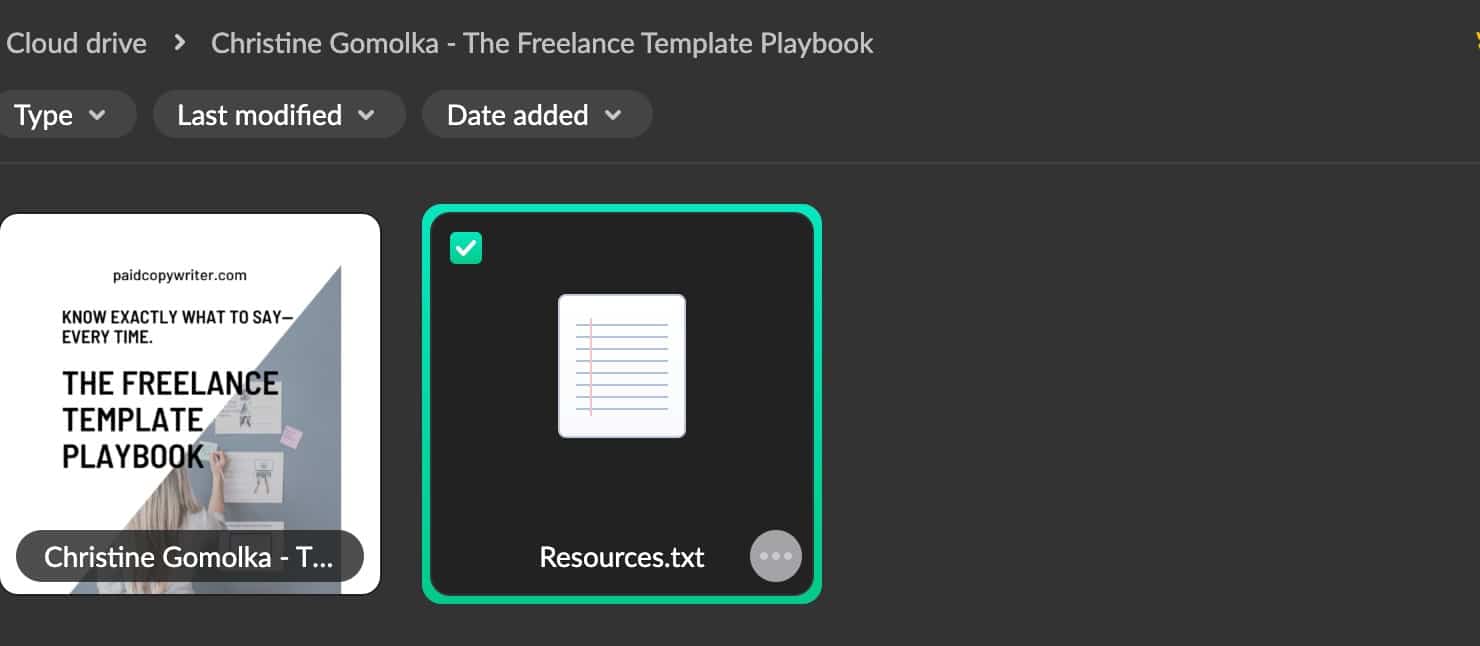Click the Christine Gomolka folder name label
Screen dimensions: 1480x646
[189, 557]
